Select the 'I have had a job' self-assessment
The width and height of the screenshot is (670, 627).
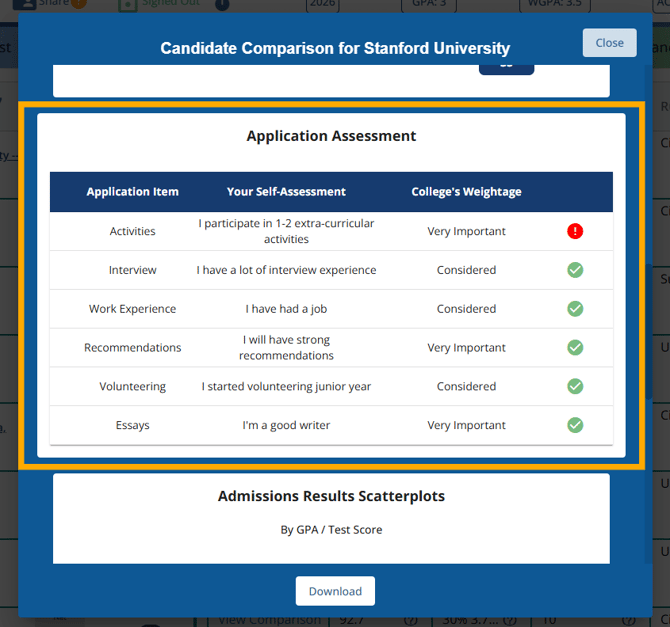tap(286, 309)
